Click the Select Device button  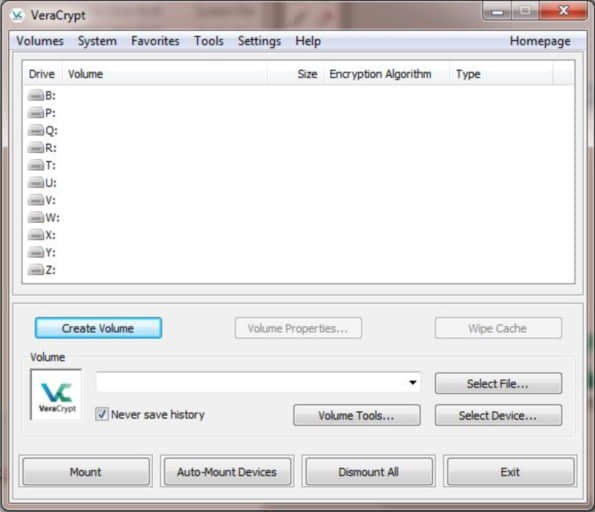pyautogui.click(x=498, y=415)
